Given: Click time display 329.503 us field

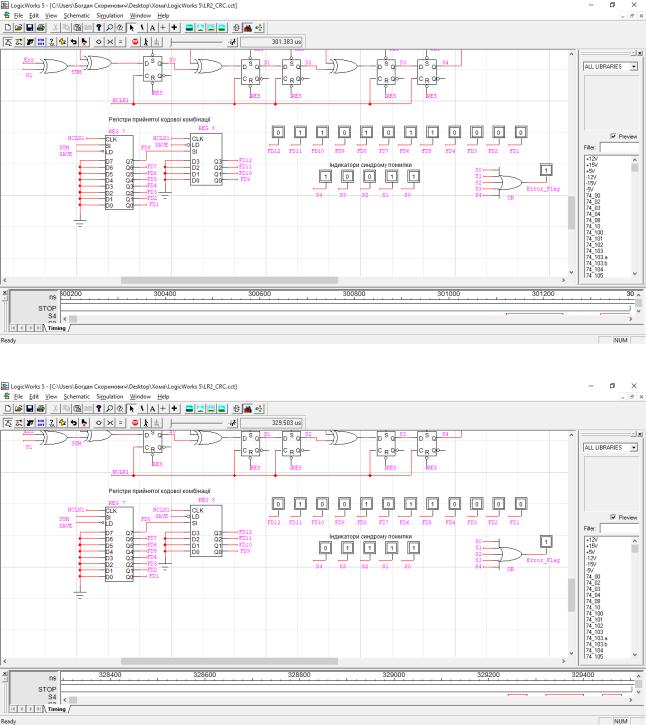Looking at the screenshot, I should pyautogui.click(x=271, y=423).
